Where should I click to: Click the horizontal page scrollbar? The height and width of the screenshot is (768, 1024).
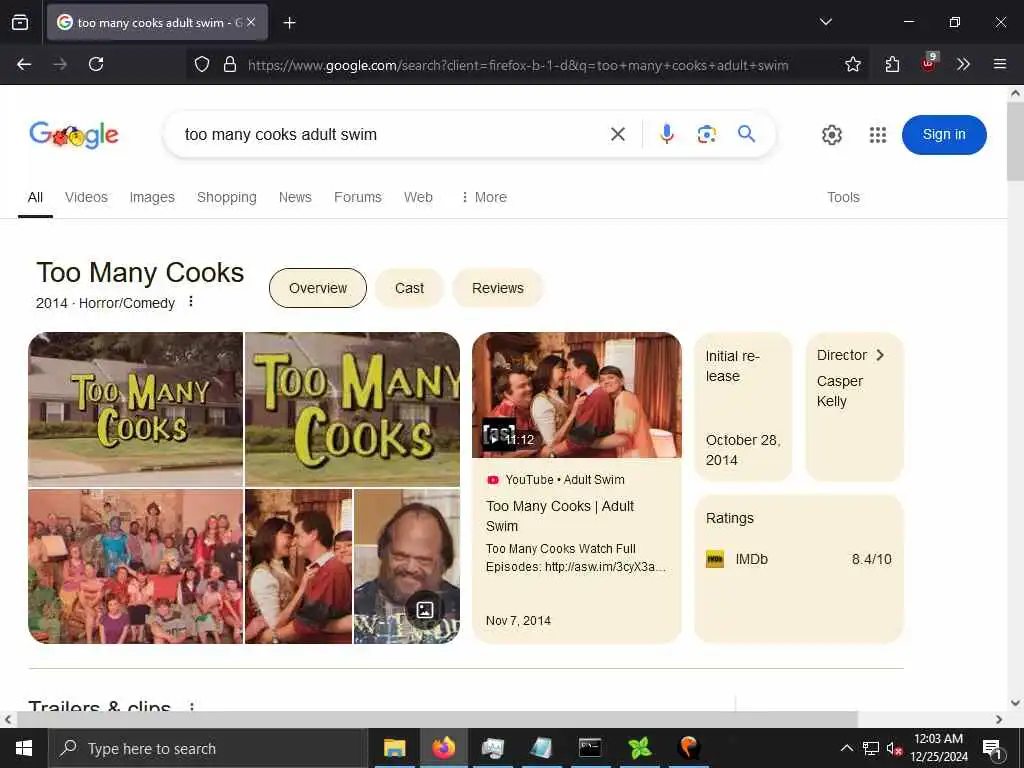436,719
